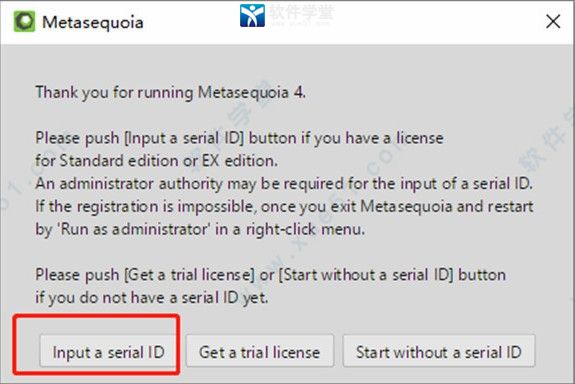Click the Input a serial ID button
575x384 pixels.
tap(108, 351)
